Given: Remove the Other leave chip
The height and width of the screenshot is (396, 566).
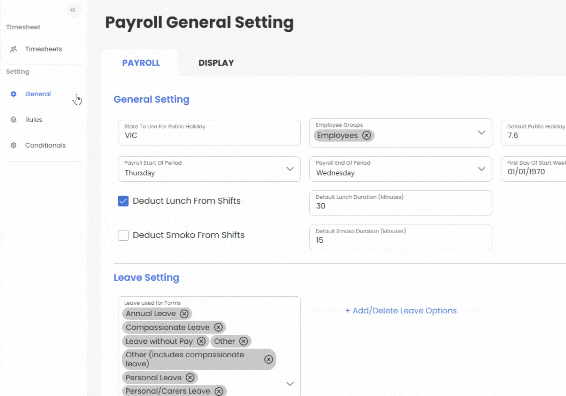Looking at the screenshot, I should pos(244,341).
